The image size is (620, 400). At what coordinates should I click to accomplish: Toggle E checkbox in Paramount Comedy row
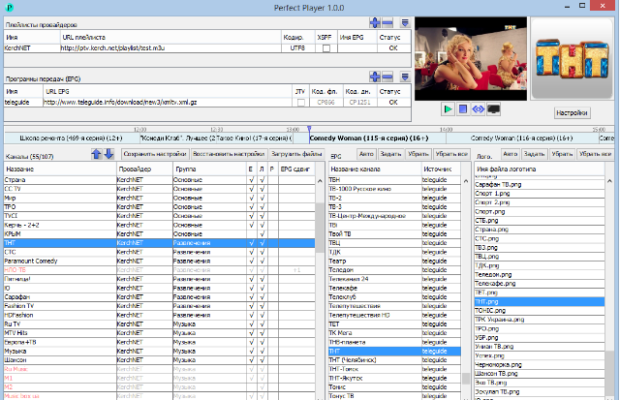coord(251,261)
